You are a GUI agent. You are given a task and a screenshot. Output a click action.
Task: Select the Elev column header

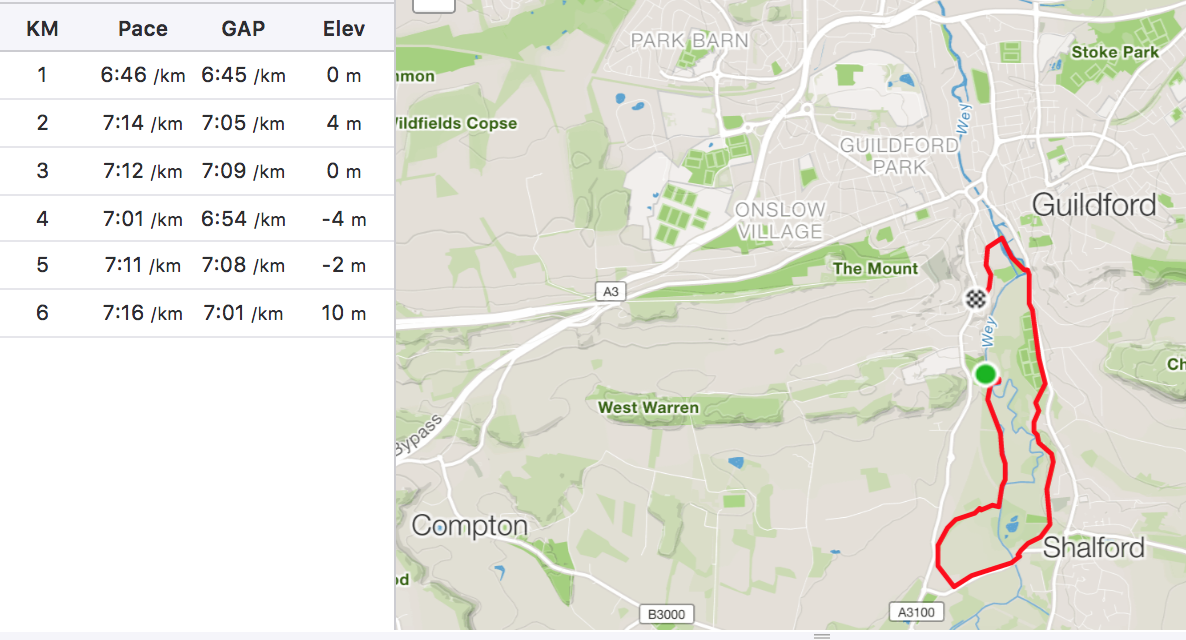(x=343, y=29)
